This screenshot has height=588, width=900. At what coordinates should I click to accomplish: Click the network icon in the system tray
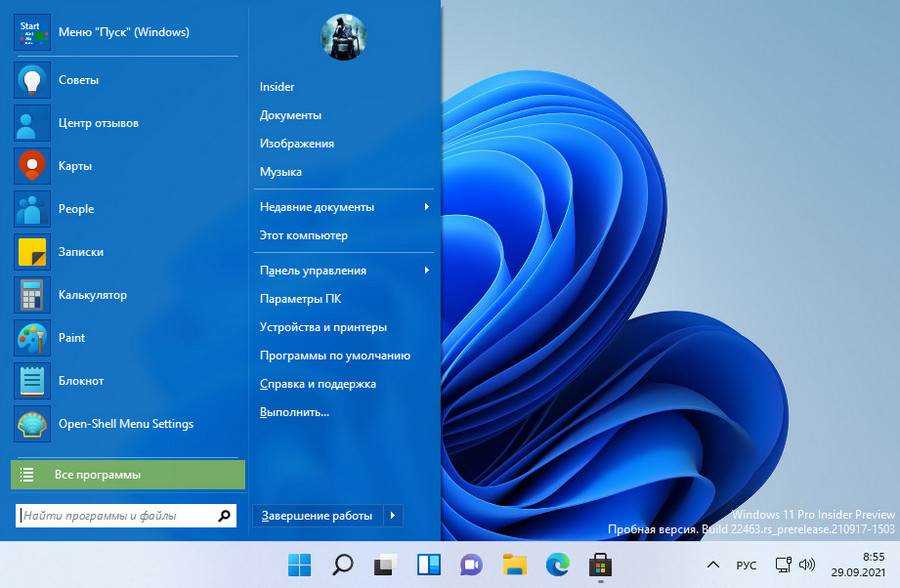783,565
